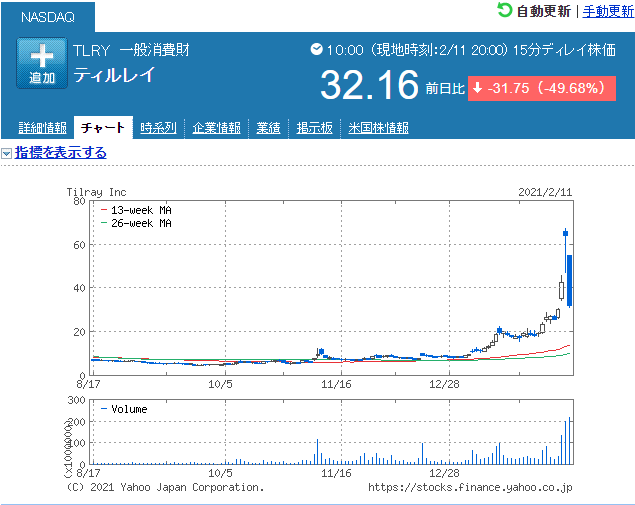Click the TLRY ticker symbol text
The height and width of the screenshot is (505, 635).
click(x=92, y=51)
